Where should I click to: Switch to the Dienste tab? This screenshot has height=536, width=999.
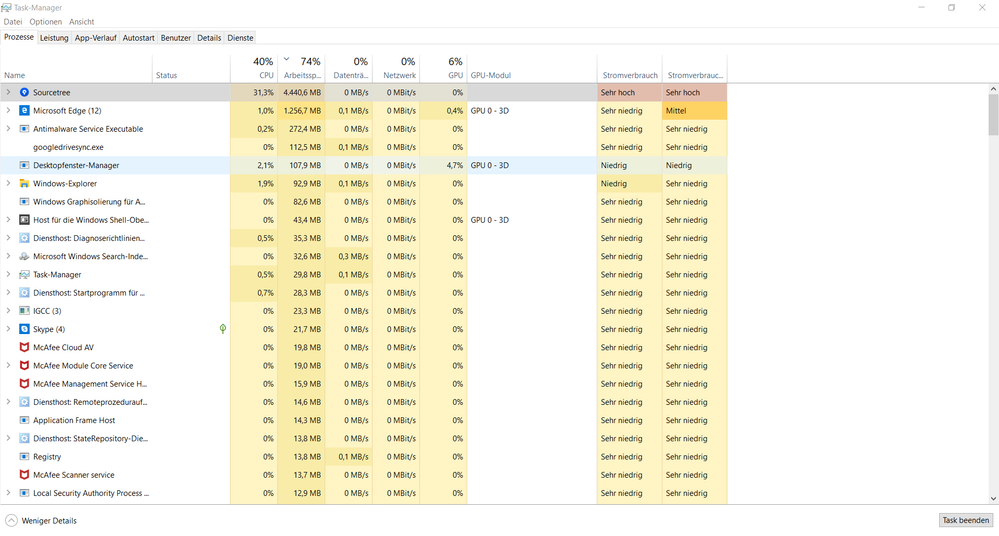tap(240, 38)
